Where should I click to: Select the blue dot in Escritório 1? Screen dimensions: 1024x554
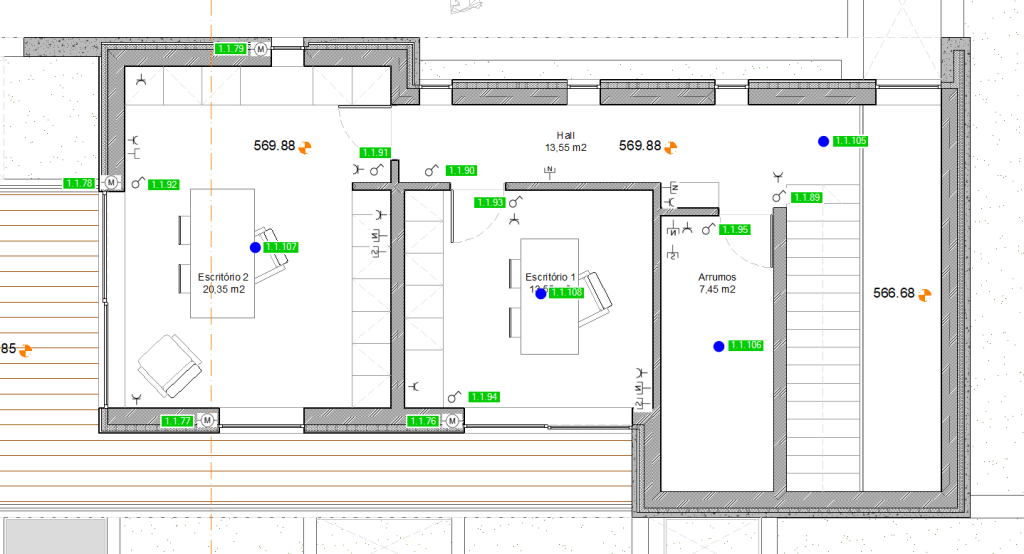(x=541, y=293)
